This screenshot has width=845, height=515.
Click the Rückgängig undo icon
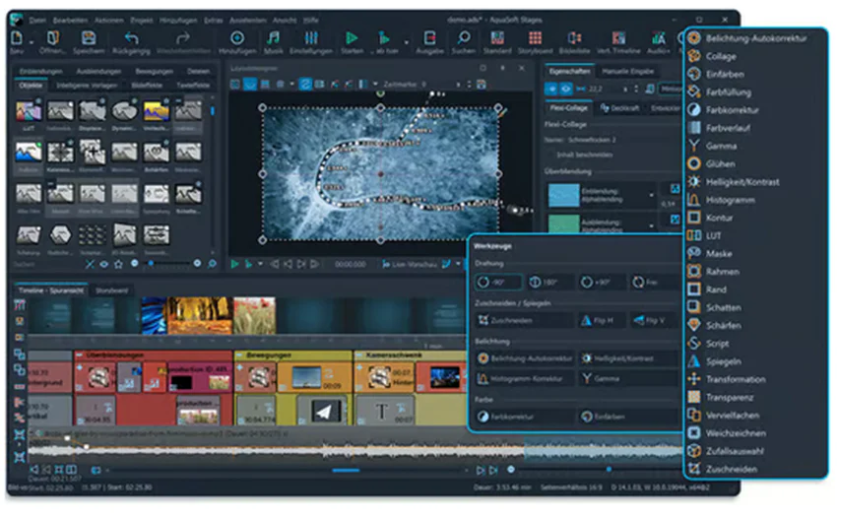131,38
